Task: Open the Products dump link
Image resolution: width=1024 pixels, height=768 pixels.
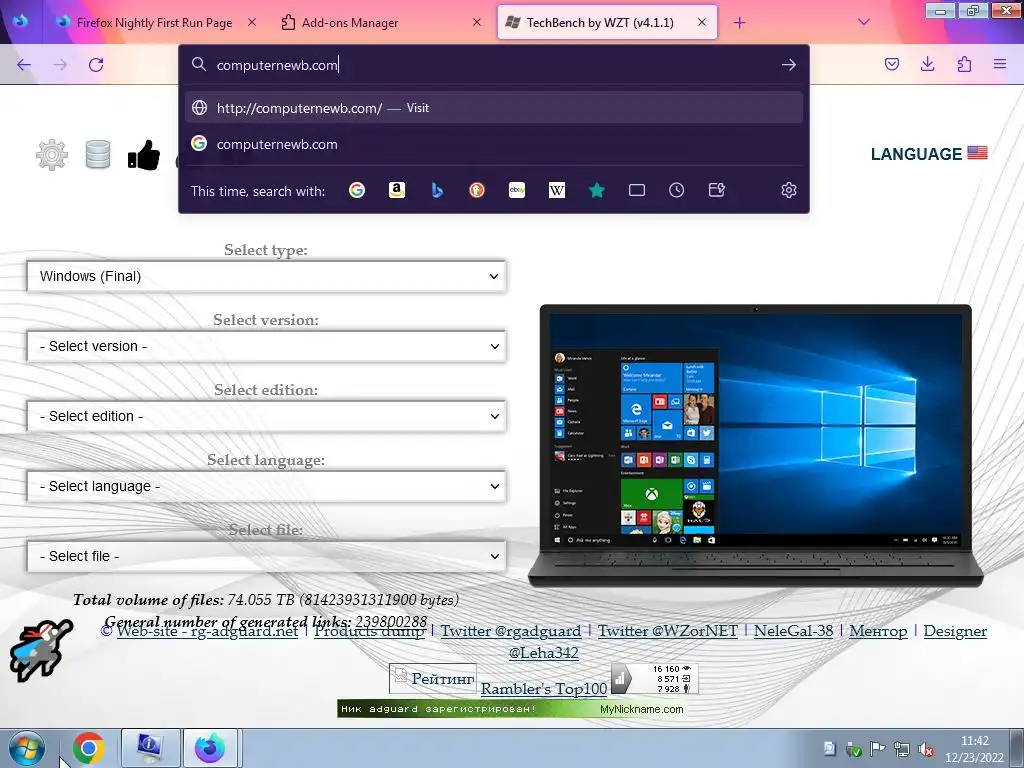Action: coord(369,631)
